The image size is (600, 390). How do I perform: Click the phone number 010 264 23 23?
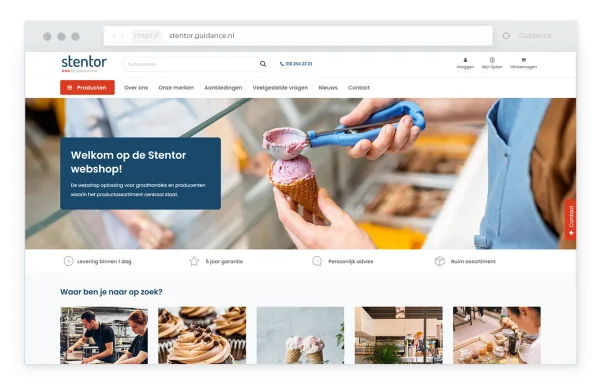click(x=296, y=64)
